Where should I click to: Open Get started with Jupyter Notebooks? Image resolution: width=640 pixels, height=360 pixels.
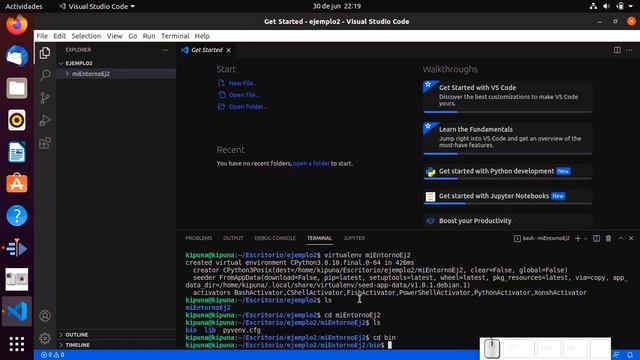click(x=507, y=196)
